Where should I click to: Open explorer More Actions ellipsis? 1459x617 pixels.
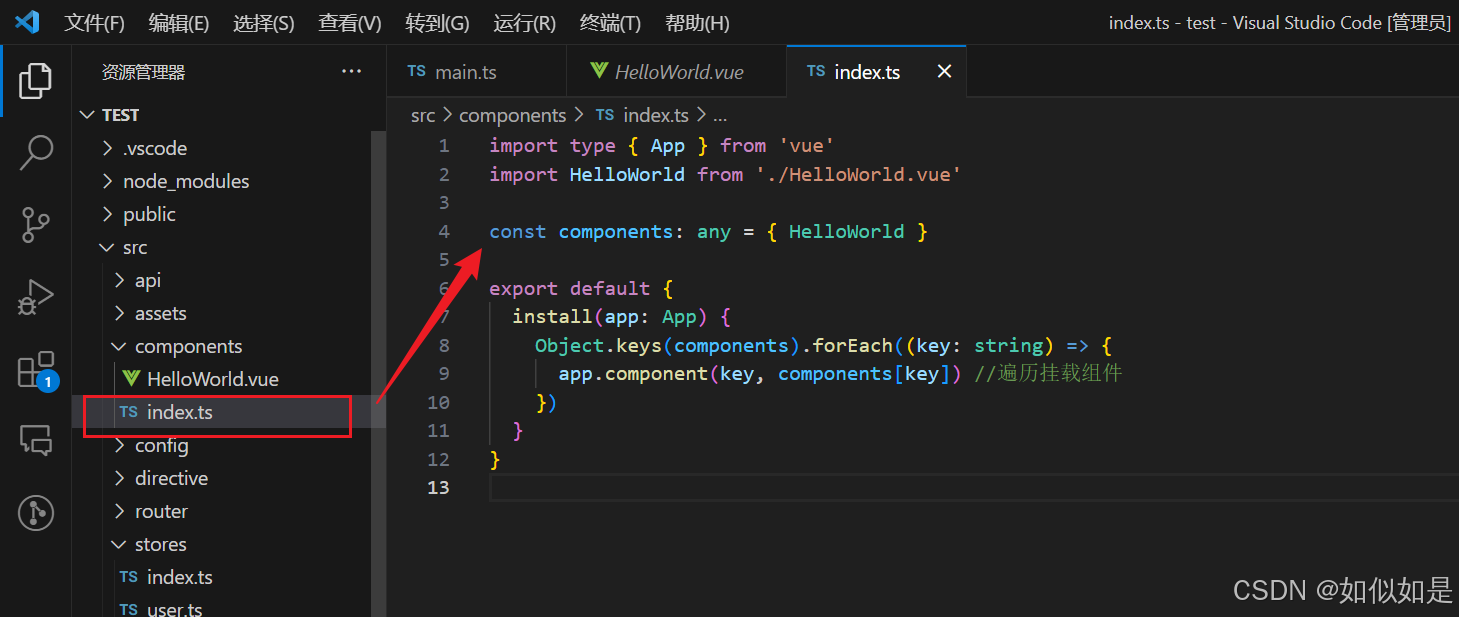[351, 71]
